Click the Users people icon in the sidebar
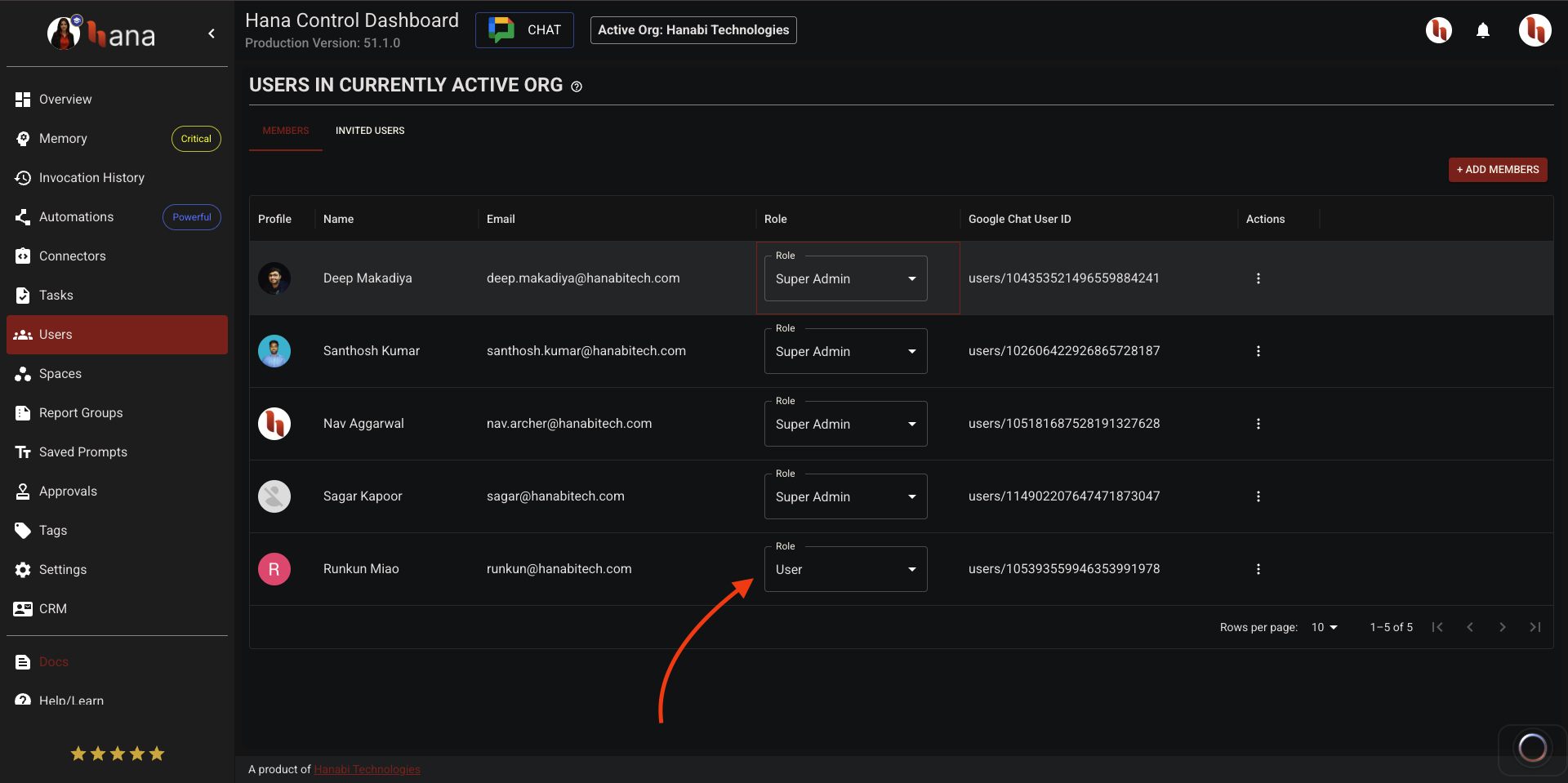 pyautogui.click(x=23, y=335)
